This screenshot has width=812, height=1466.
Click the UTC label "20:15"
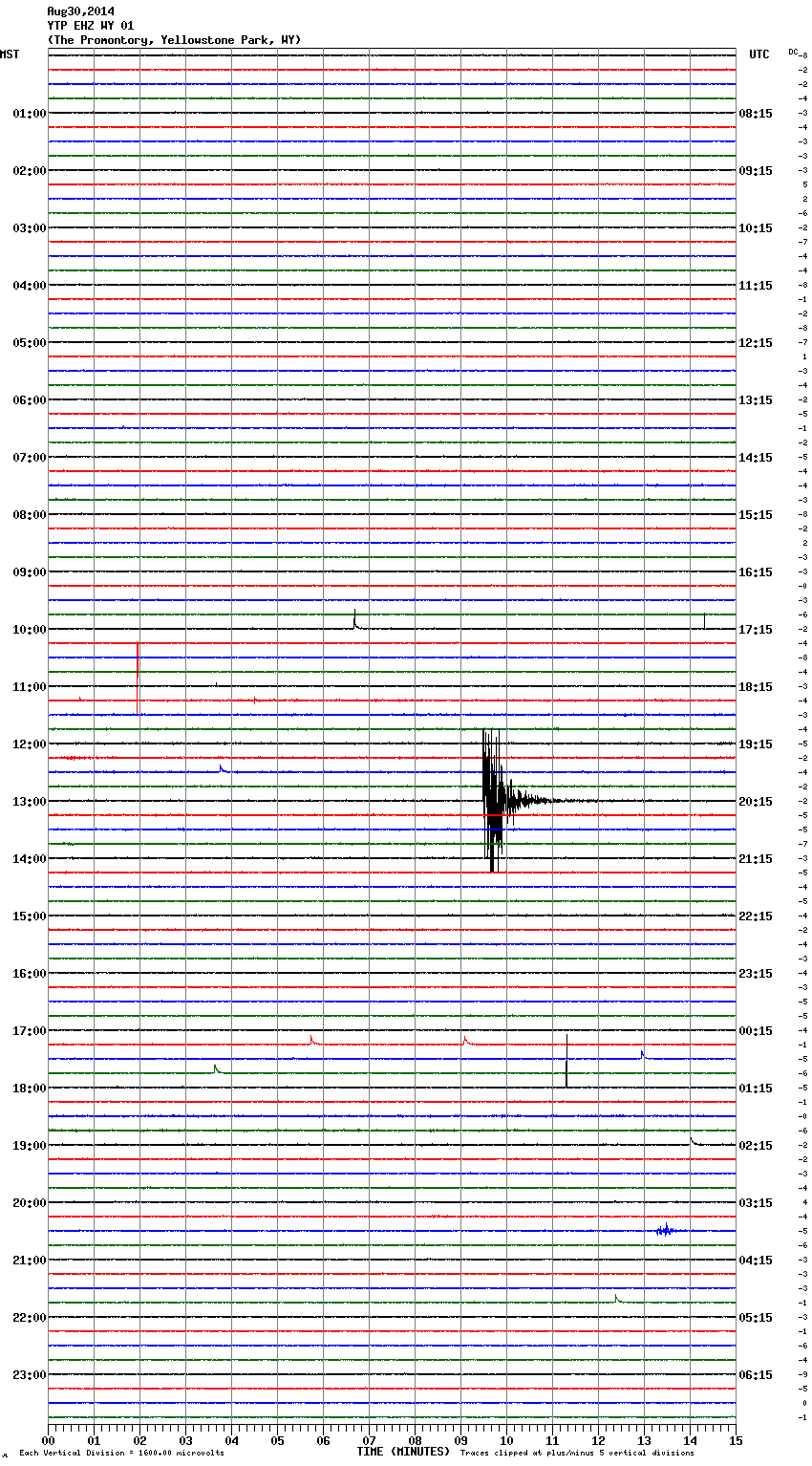(x=756, y=802)
